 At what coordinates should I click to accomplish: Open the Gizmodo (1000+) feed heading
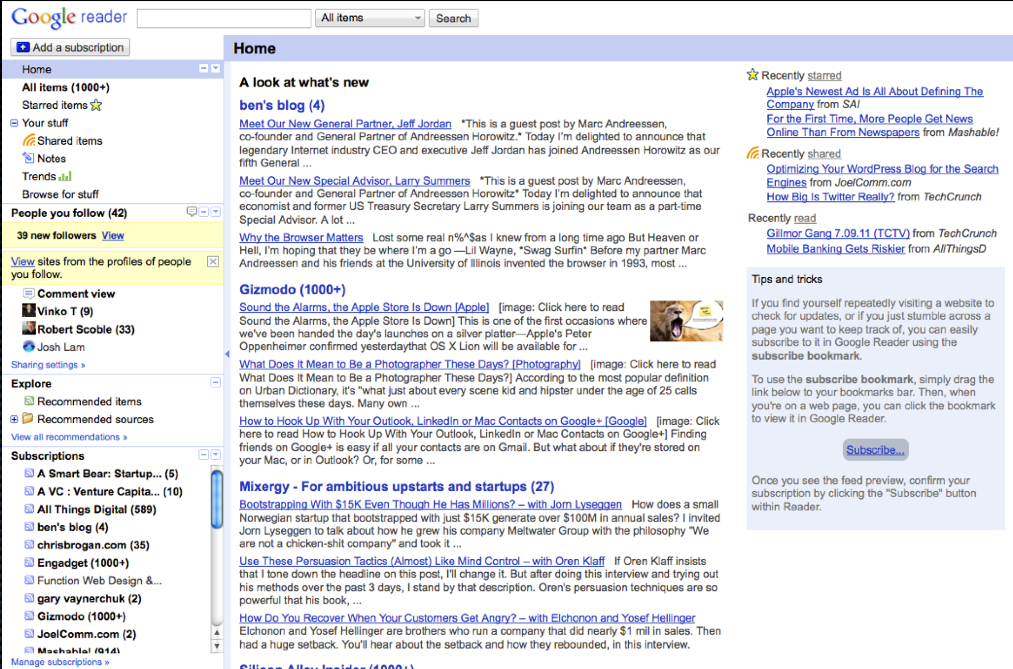click(293, 290)
